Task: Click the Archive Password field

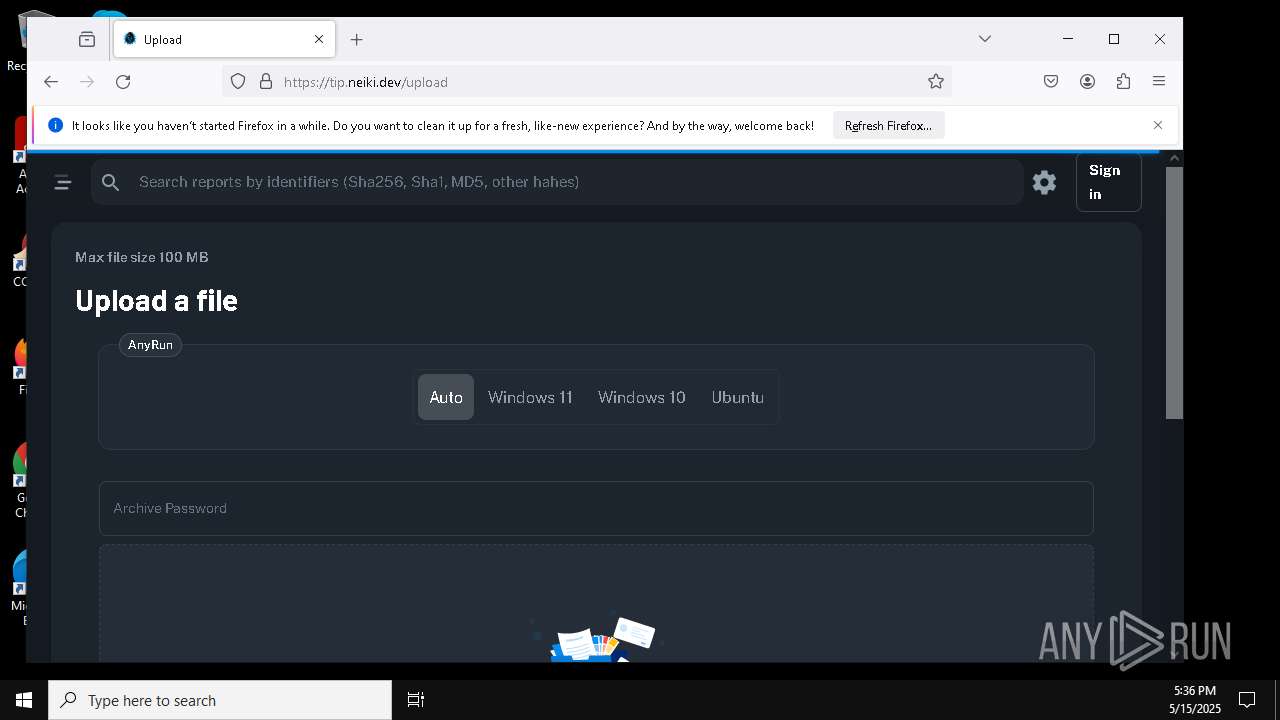Action: 596,508
